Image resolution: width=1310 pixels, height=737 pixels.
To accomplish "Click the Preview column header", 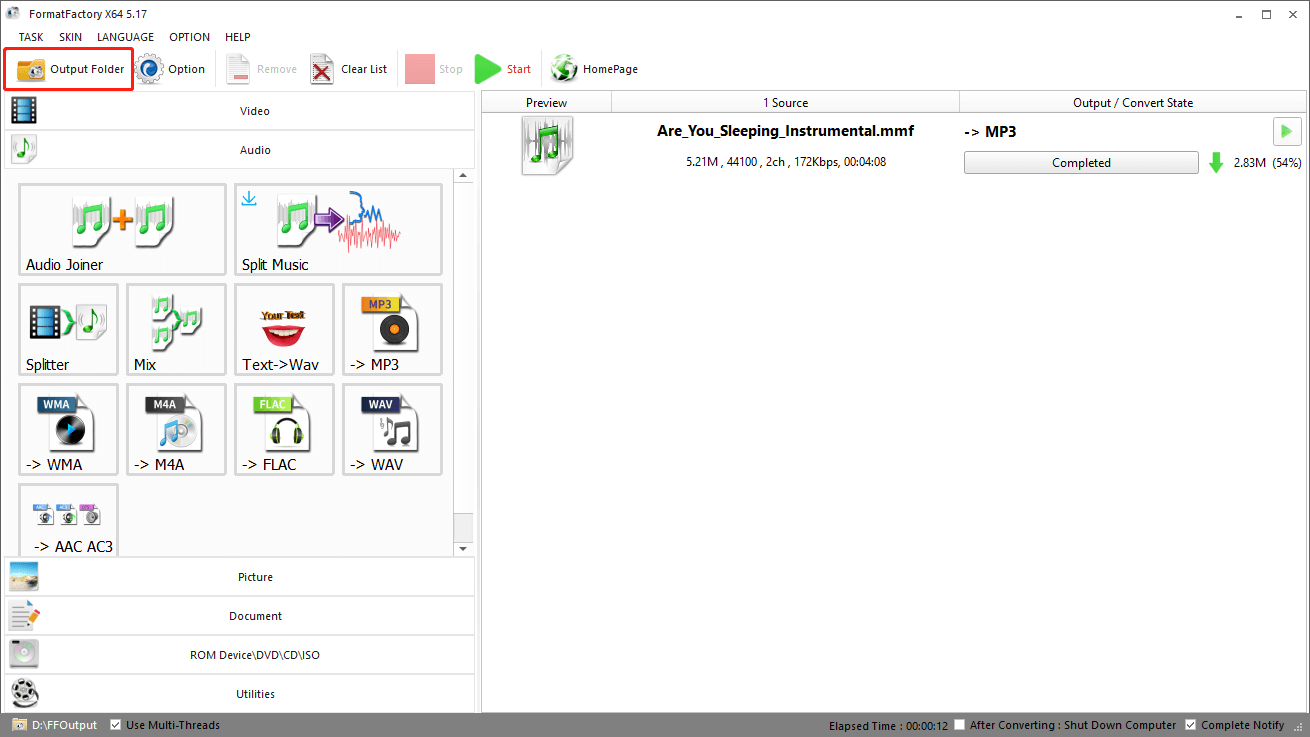I will (x=546, y=102).
